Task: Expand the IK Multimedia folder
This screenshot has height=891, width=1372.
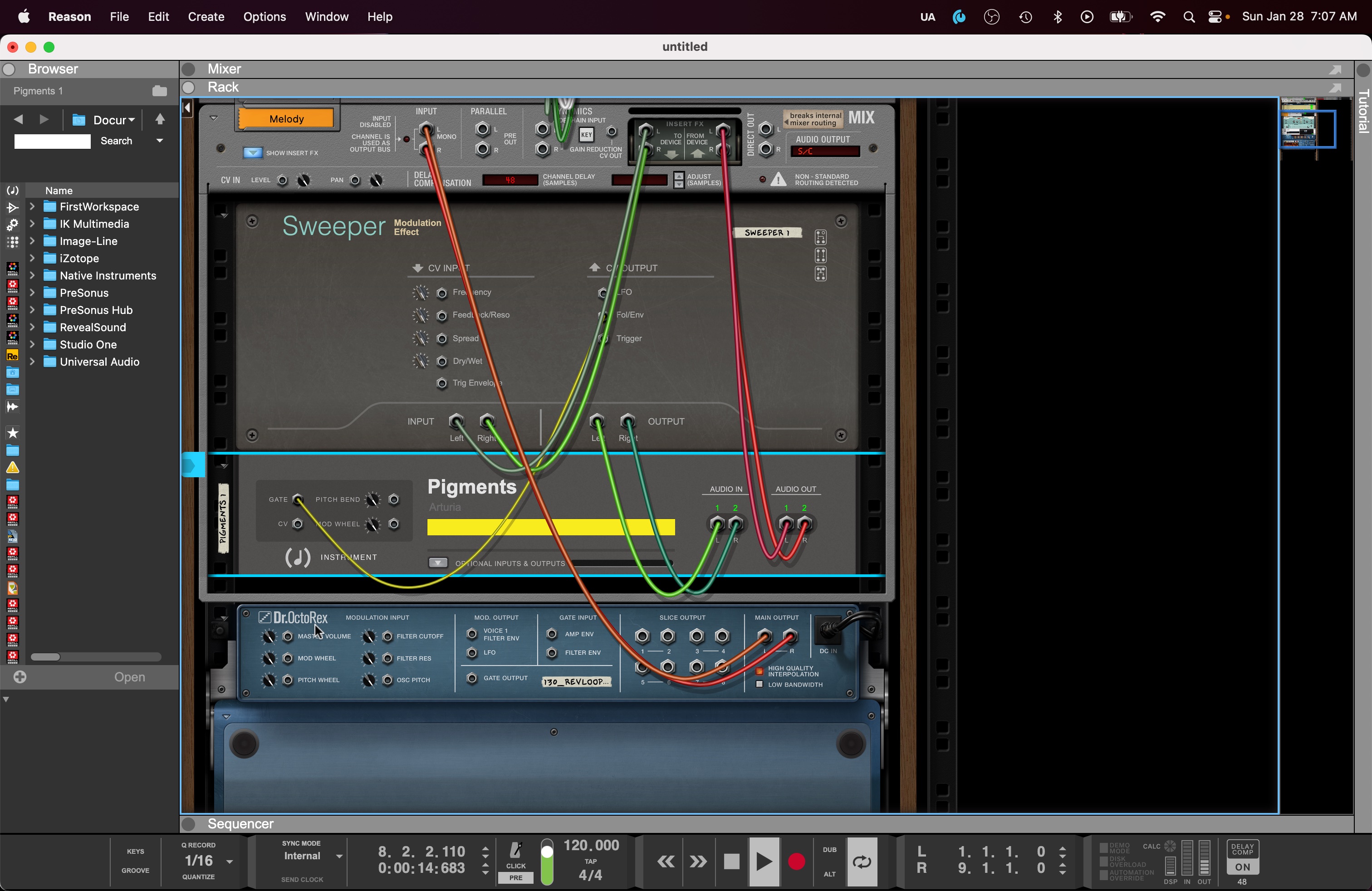Action: point(32,224)
